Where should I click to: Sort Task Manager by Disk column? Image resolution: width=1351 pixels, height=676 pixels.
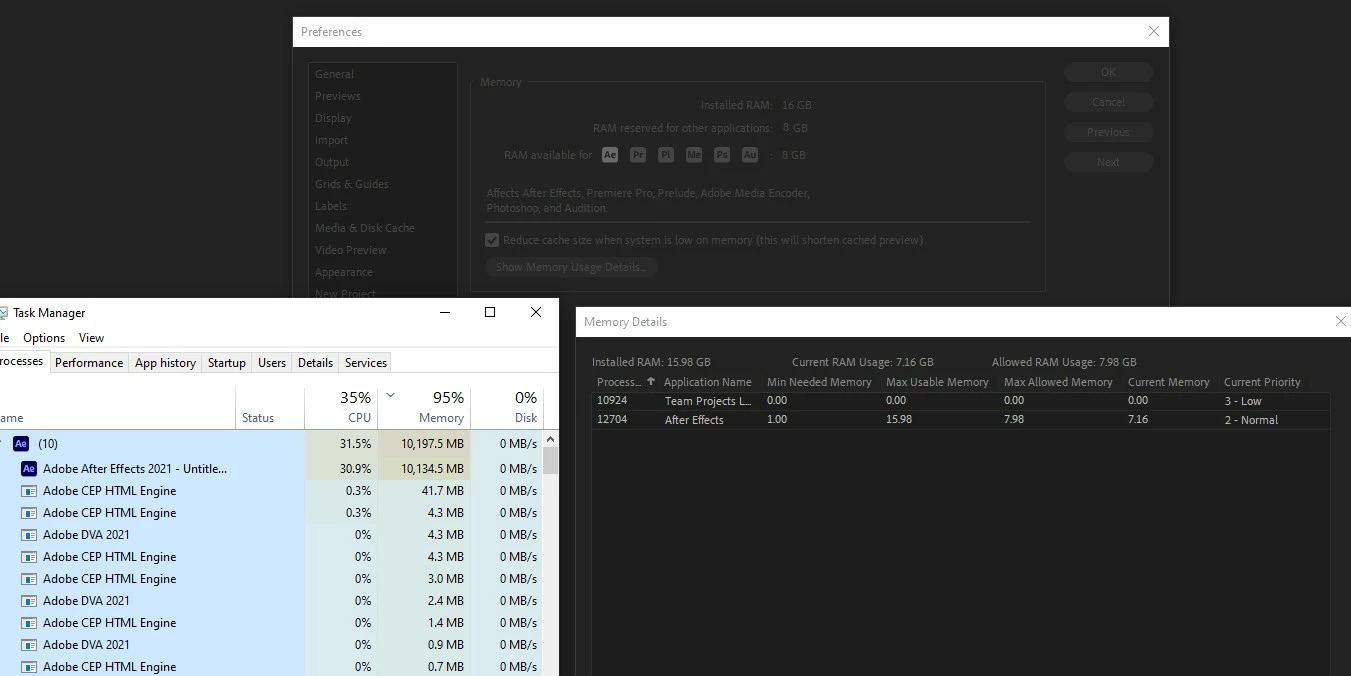pos(507,407)
